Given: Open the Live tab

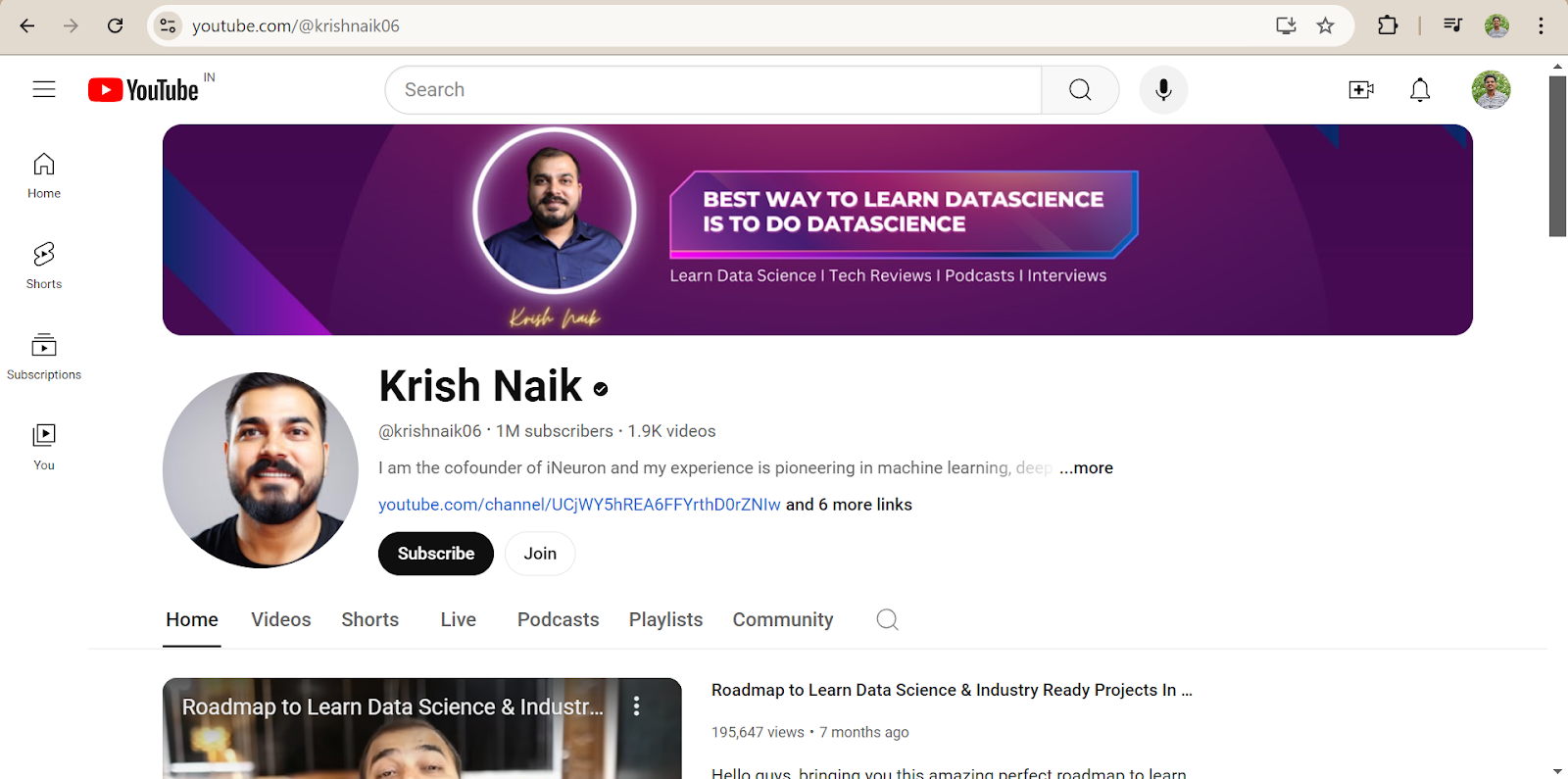Looking at the screenshot, I should click(x=459, y=619).
